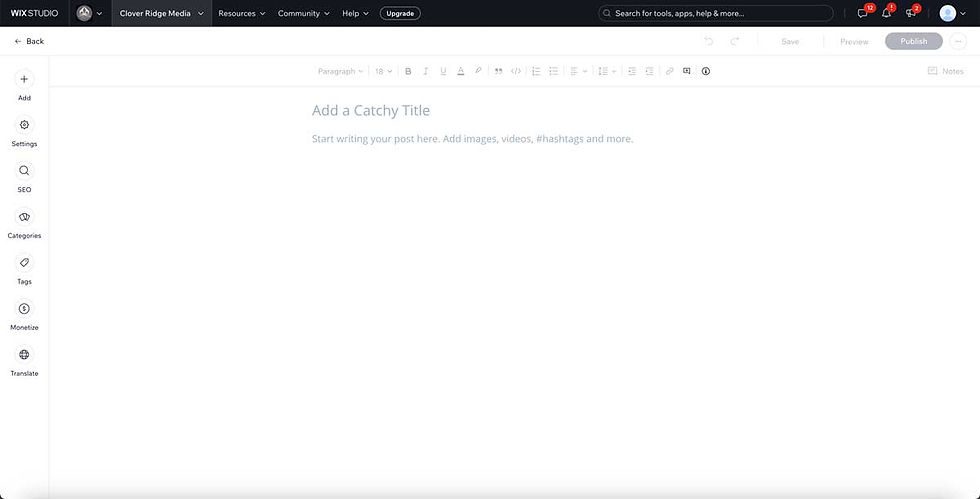Click the info circle icon in toolbar

point(706,71)
